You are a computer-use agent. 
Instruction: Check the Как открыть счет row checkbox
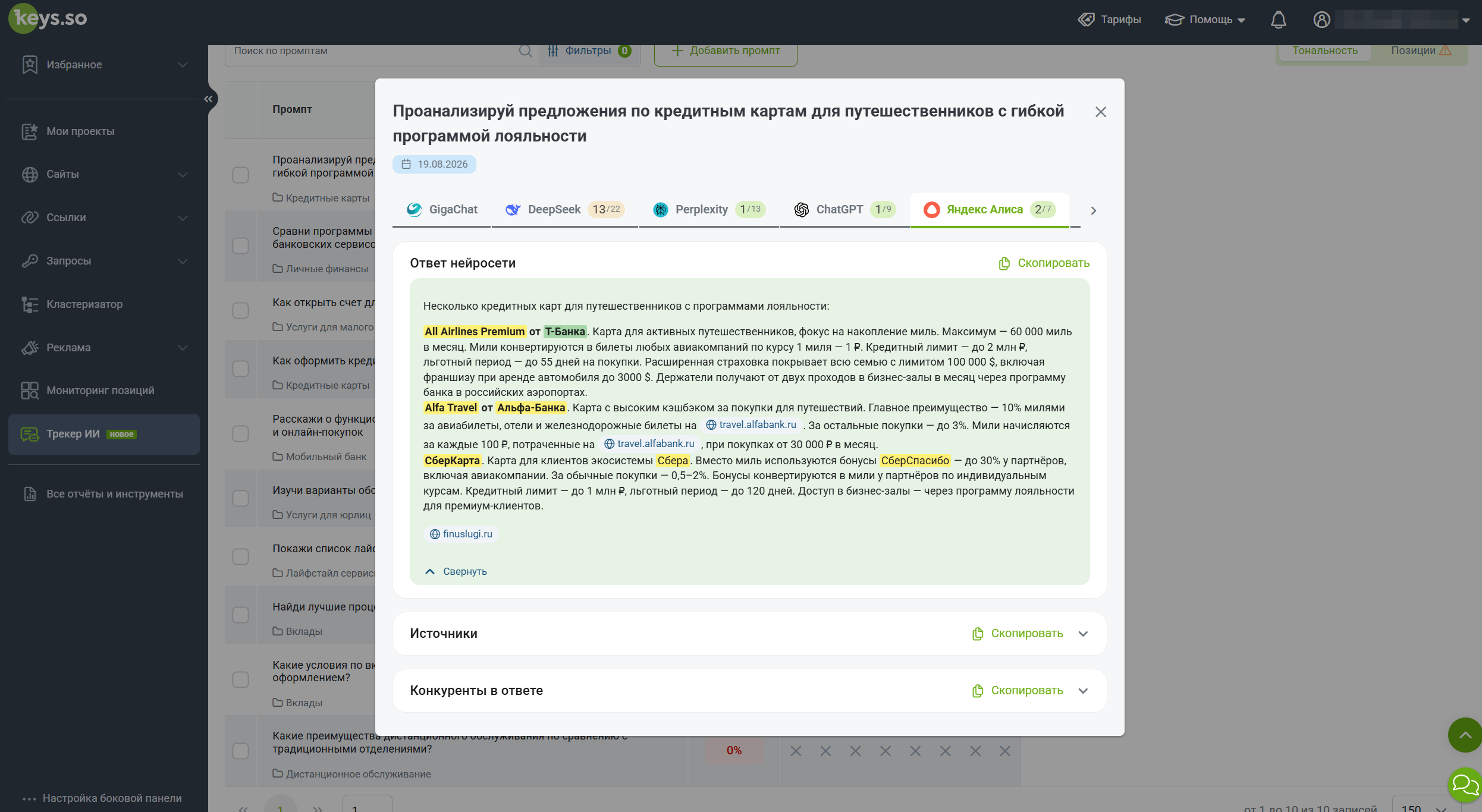point(240,311)
